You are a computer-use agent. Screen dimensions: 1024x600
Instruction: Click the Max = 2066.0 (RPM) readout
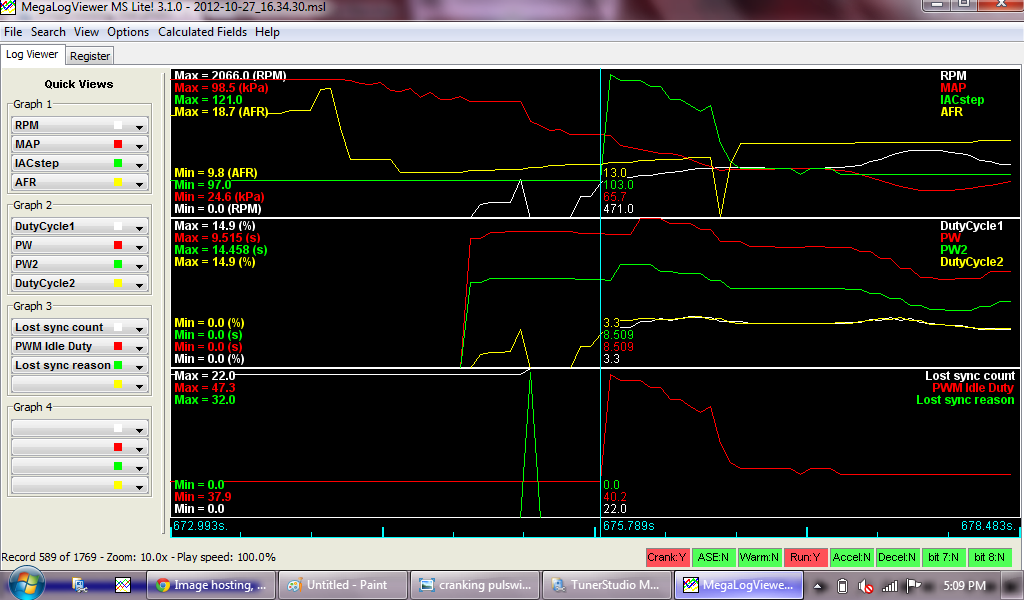pos(230,75)
